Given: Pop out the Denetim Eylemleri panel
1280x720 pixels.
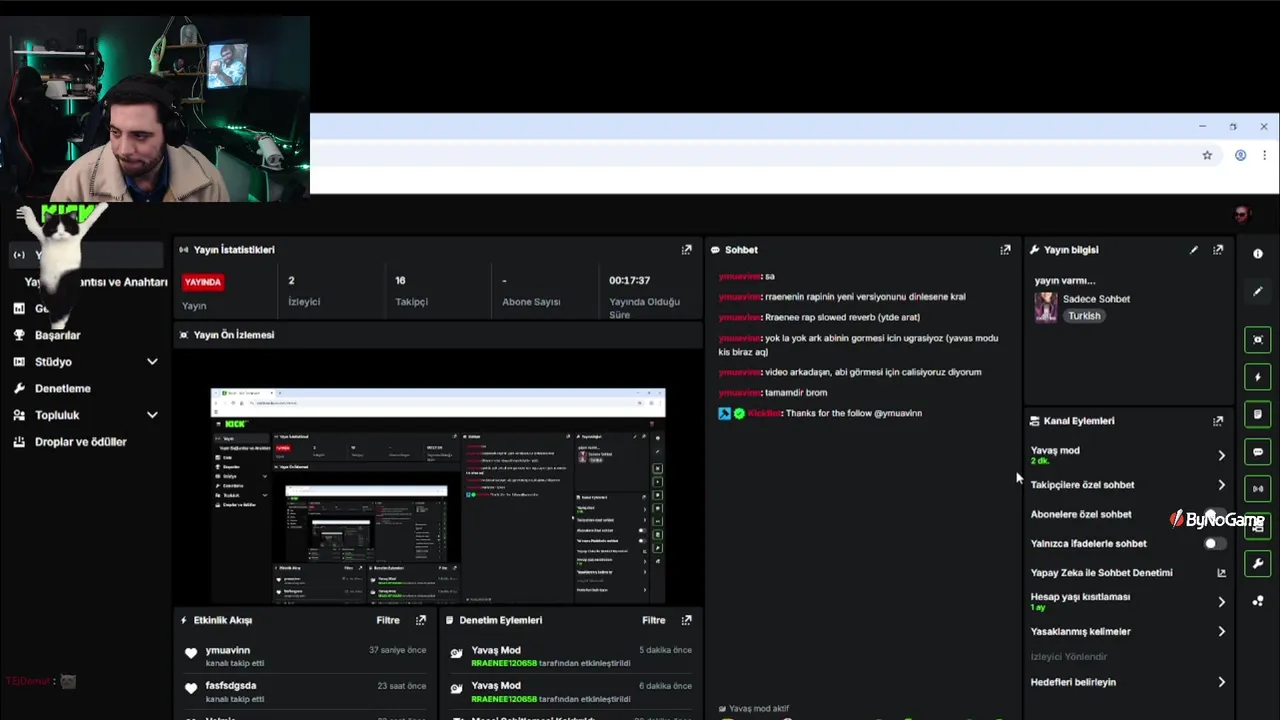Looking at the screenshot, I should [x=686, y=620].
